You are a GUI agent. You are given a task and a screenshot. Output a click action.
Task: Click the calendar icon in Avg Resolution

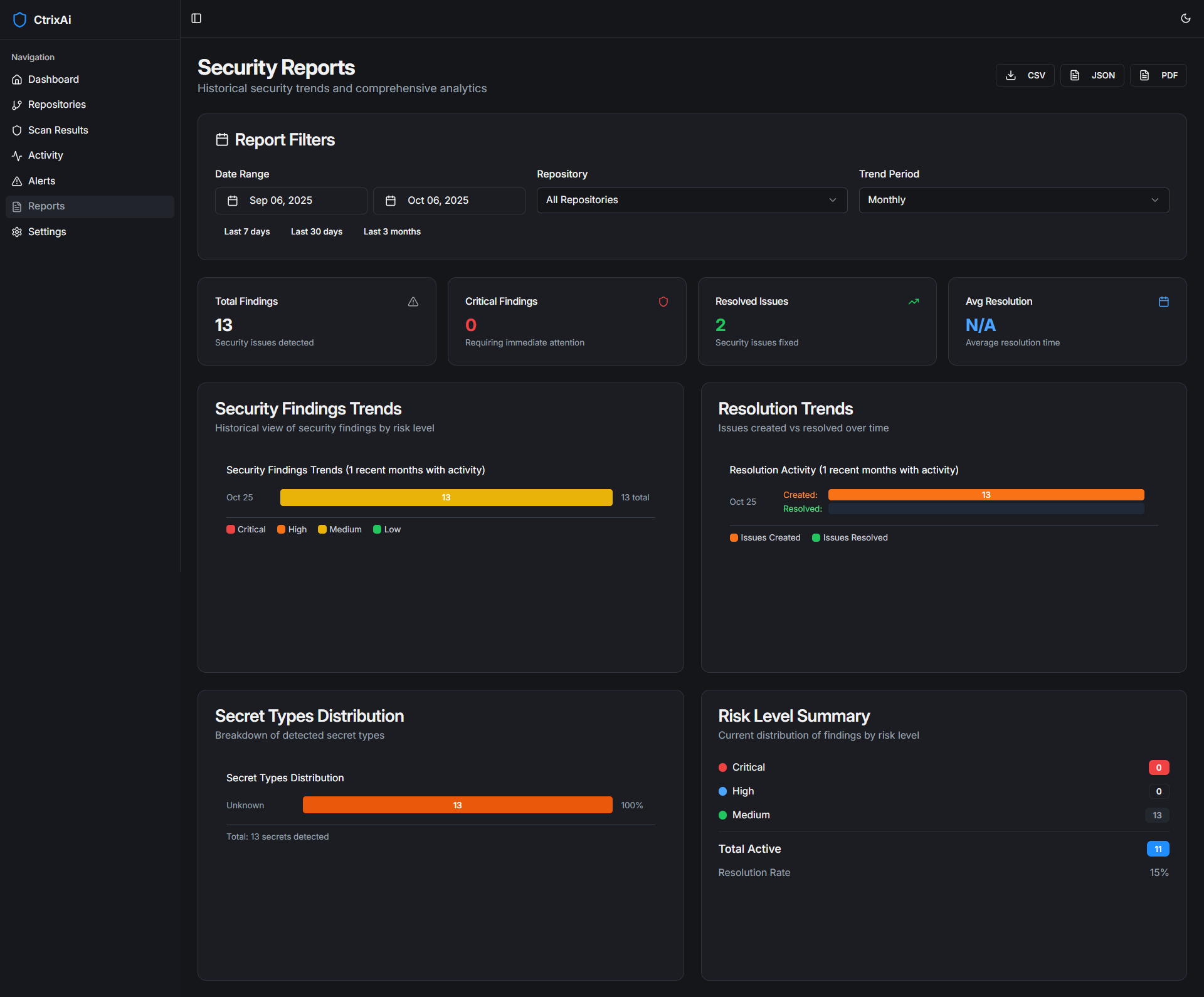coord(1164,302)
